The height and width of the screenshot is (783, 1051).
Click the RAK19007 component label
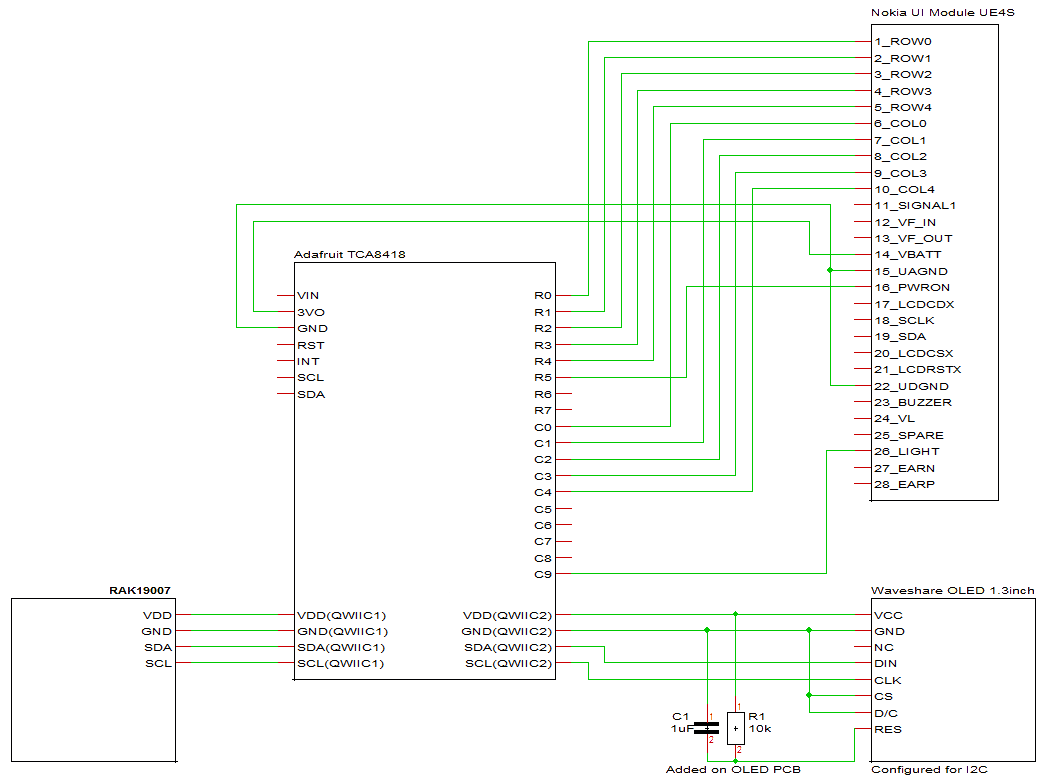(x=139, y=591)
